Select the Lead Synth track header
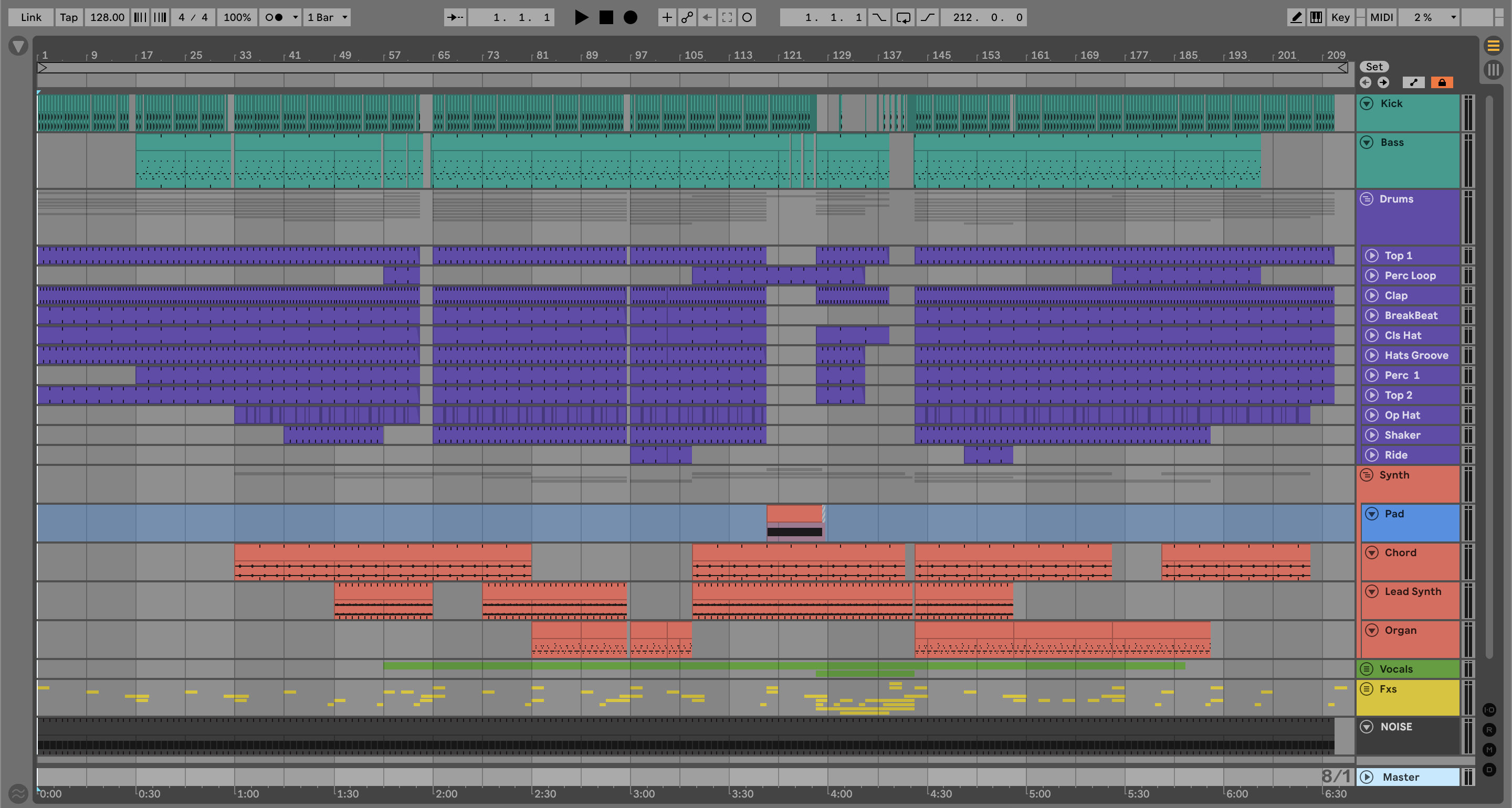This screenshot has width=1512, height=808. tap(1412, 591)
